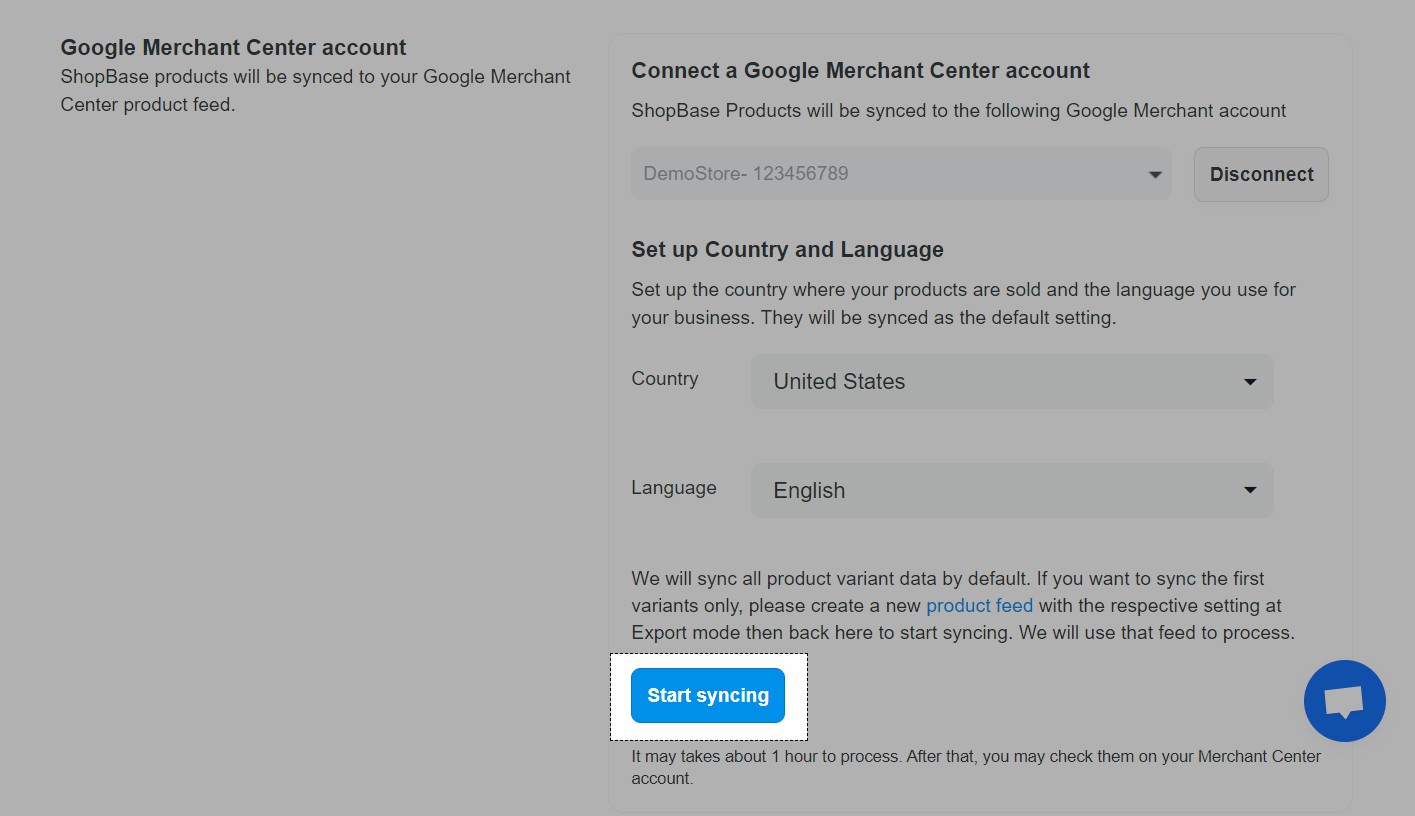Click the caret arrow in Language selector
This screenshot has height=816, width=1415.
[1249, 490]
